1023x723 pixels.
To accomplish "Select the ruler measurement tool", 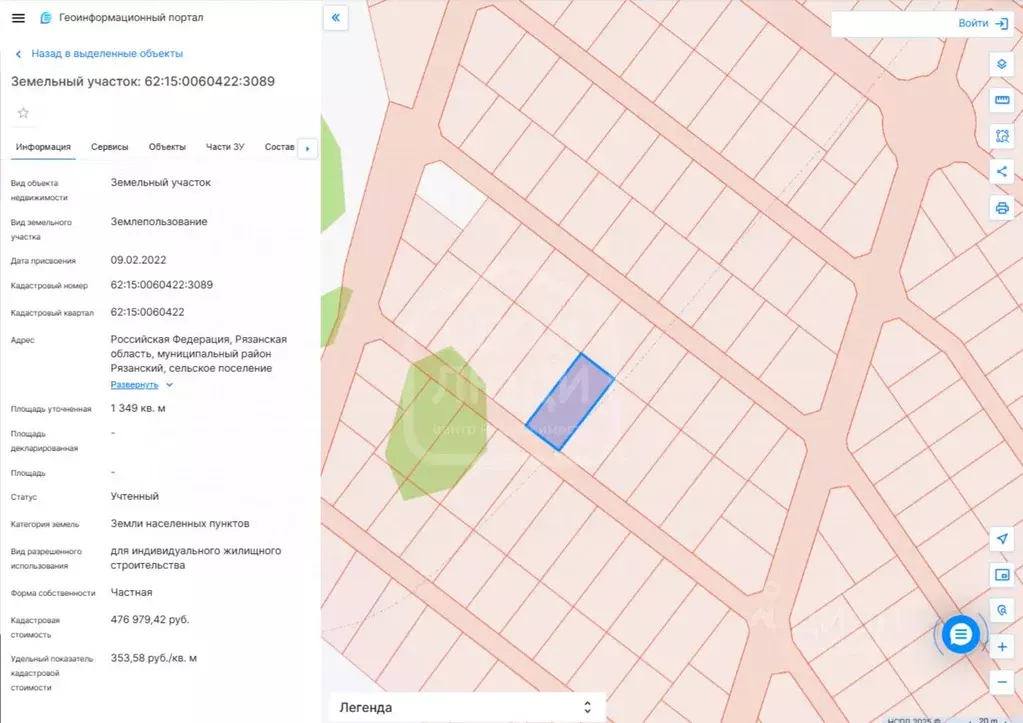I will pos(1002,100).
